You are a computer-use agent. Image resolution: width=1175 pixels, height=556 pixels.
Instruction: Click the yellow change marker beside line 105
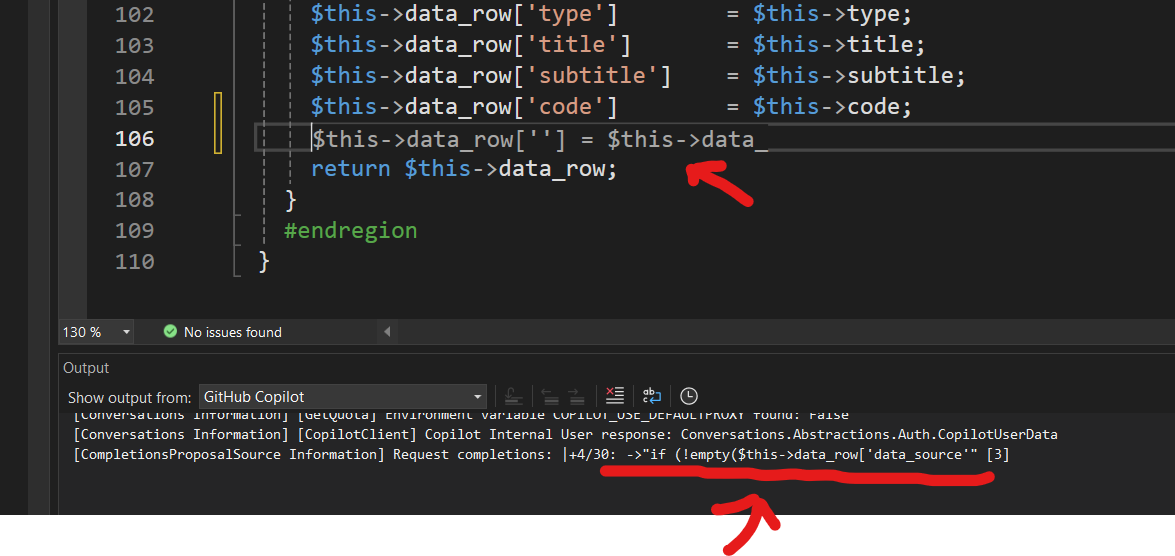click(217, 107)
